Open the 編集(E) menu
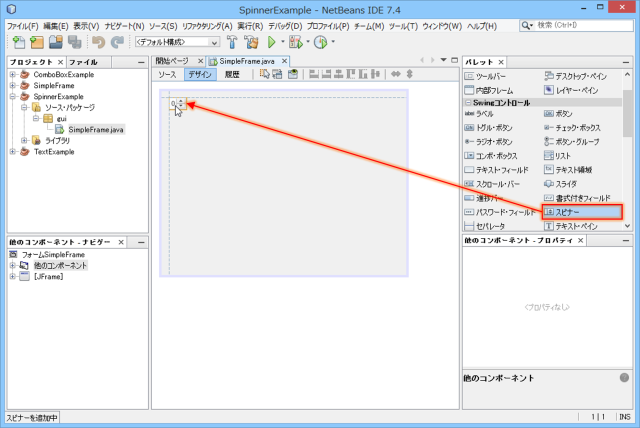Image resolution: width=640 pixels, height=428 pixels. (56, 26)
